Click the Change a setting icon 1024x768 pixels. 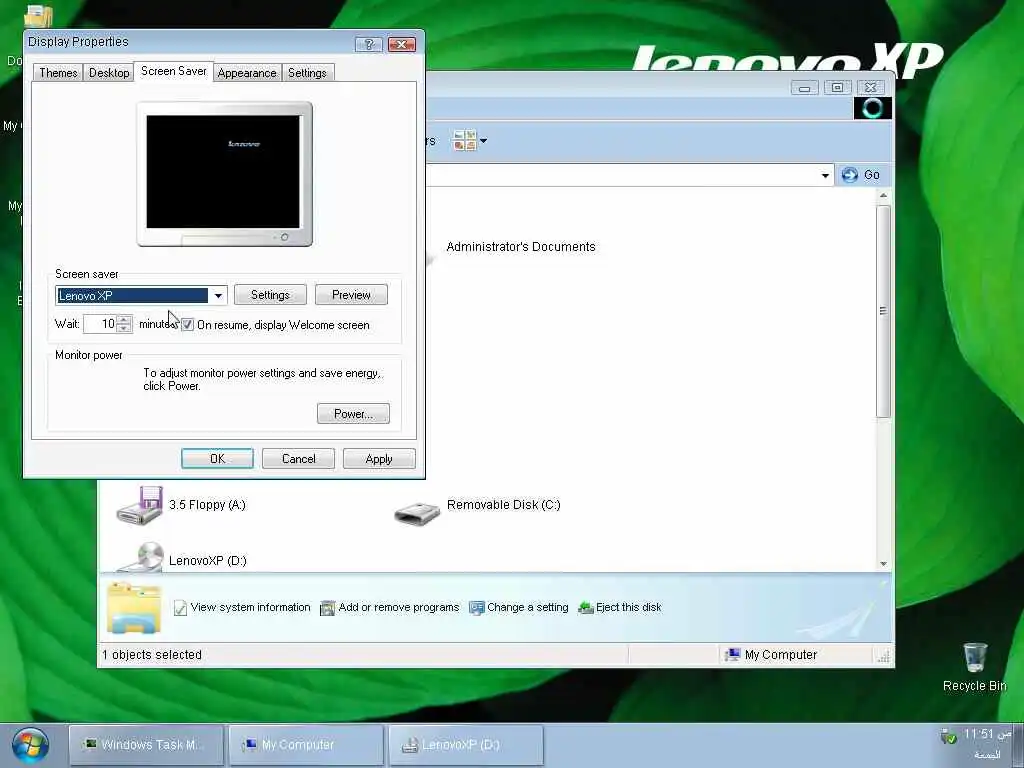pos(477,608)
